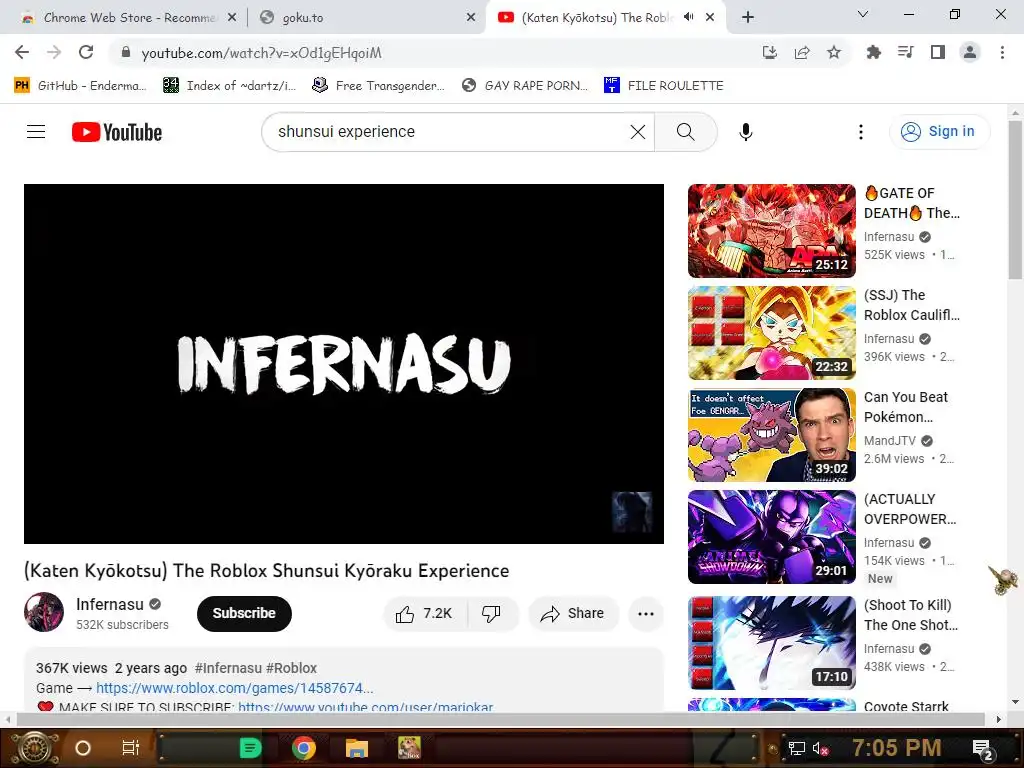Mute tab via speaker icon on YouTube tab
This screenshot has height=768, width=1024.
[688, 17]
